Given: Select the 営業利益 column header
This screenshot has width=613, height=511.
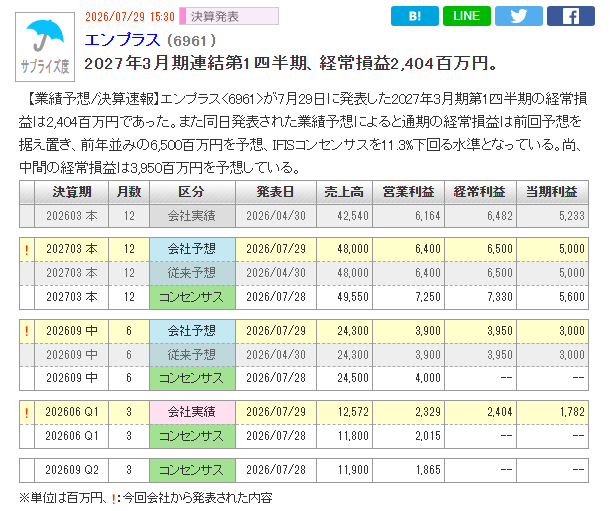Looking at the screenshot, I should (x=409, y=192).
